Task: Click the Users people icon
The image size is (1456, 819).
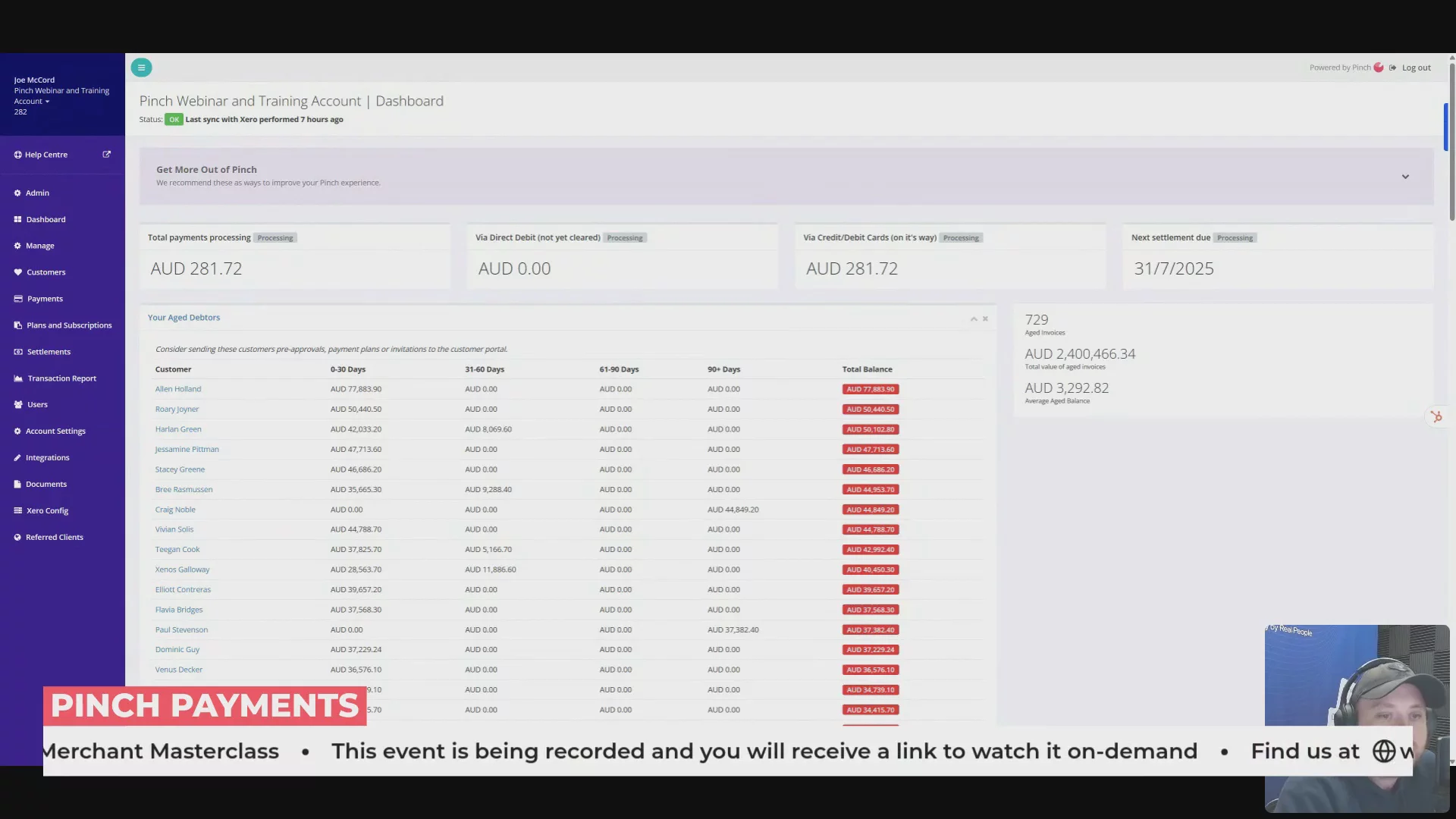Action: click(x=18, y=405)
